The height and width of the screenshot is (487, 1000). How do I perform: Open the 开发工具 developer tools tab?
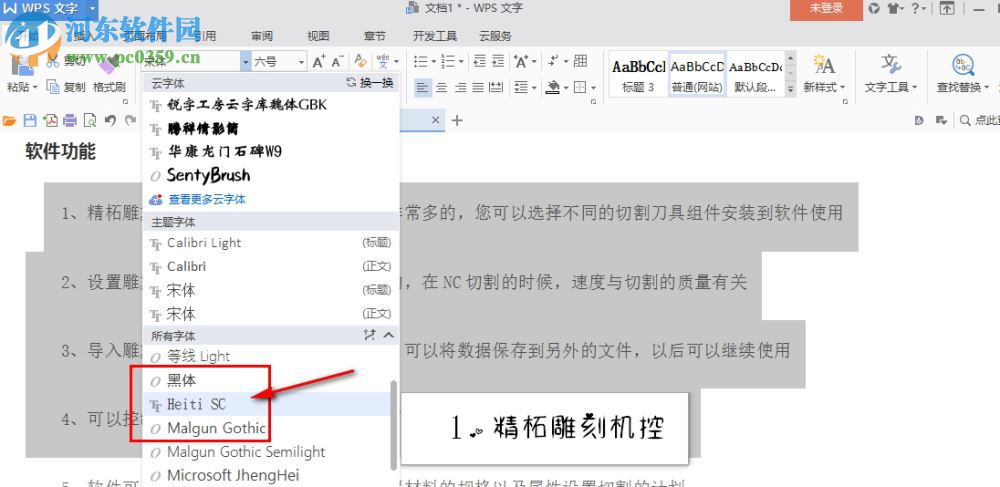click(436, 36)
